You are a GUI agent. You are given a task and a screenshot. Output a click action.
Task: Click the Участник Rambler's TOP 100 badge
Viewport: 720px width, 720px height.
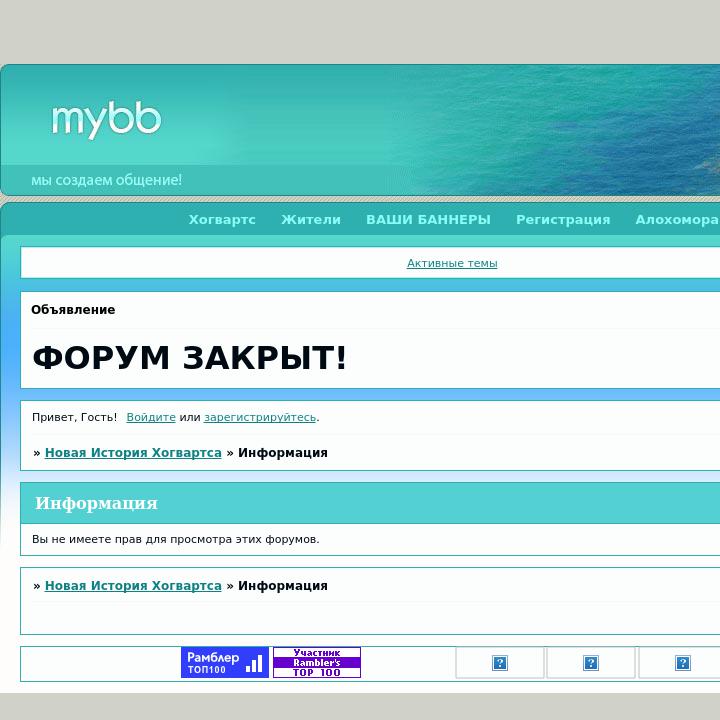click(x=317, y=662)
